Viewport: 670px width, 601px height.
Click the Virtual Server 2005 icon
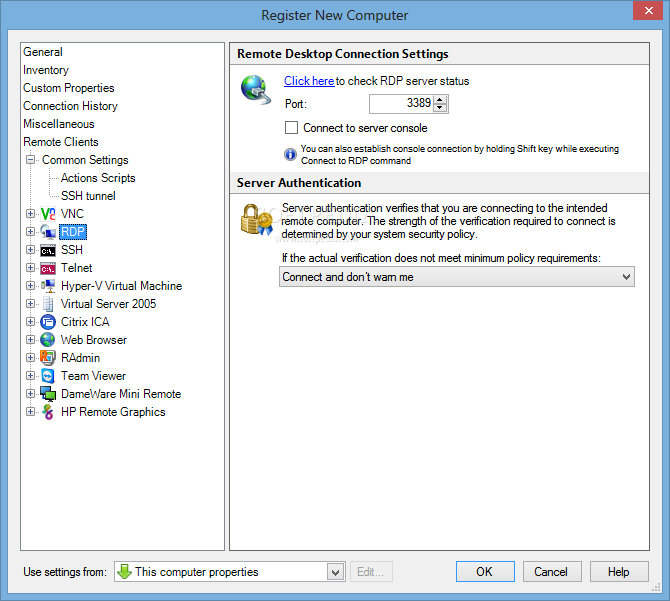(x=48, y=304)
